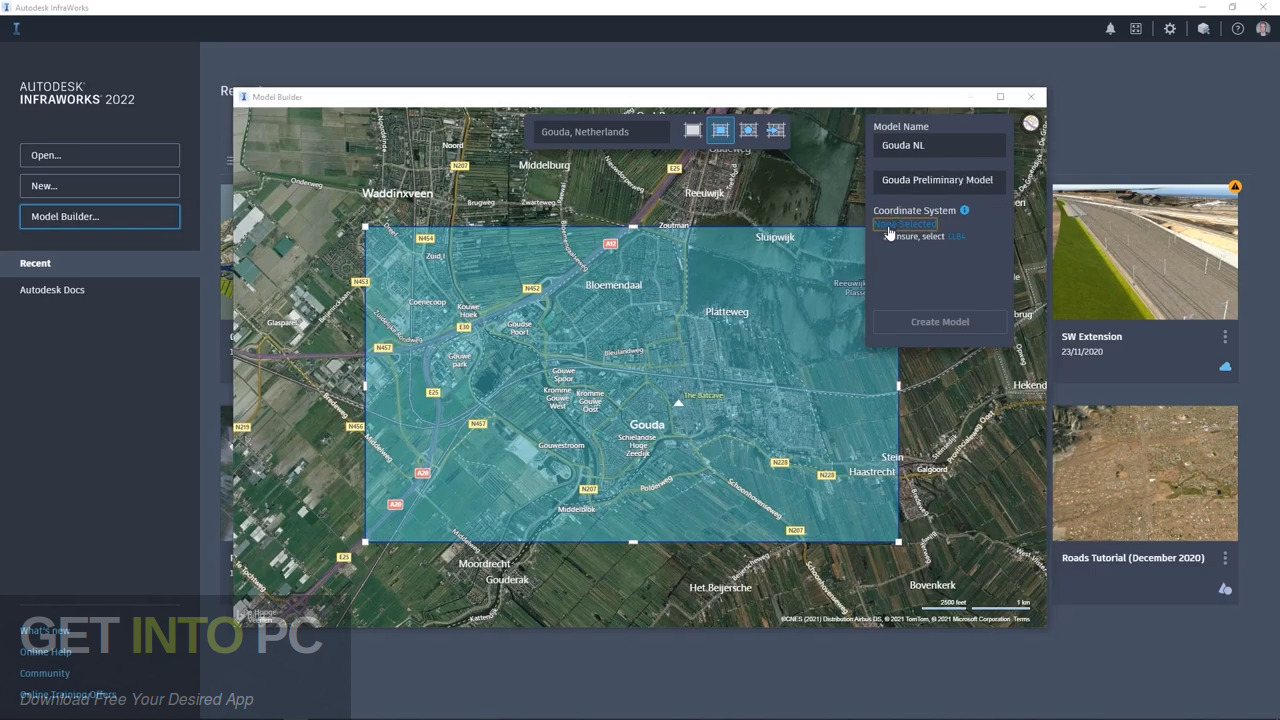Open SW Extension options menu
Viewport: 1280px width, 720px height.
pos(1225,337)
